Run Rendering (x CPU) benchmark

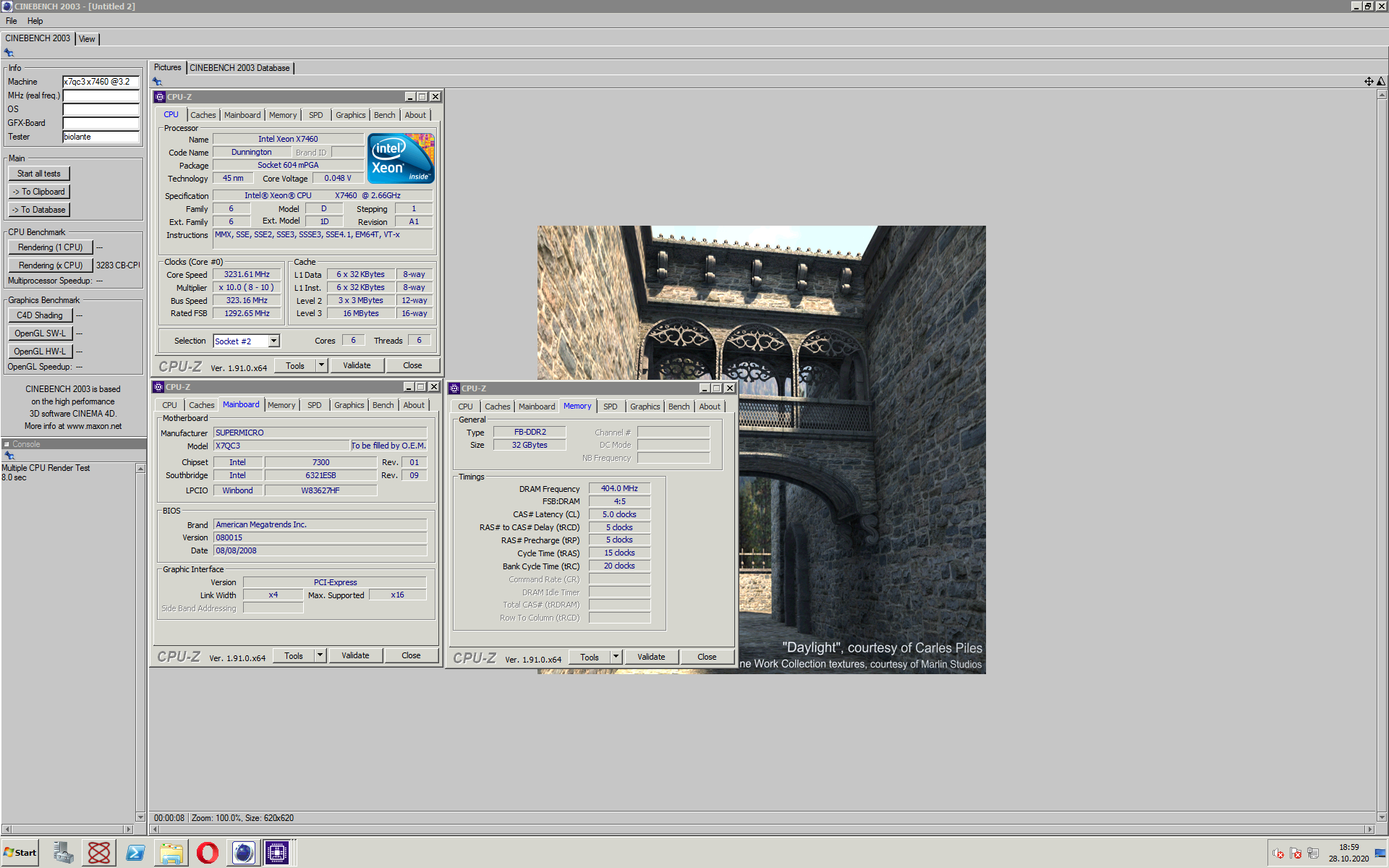(51, 265)
